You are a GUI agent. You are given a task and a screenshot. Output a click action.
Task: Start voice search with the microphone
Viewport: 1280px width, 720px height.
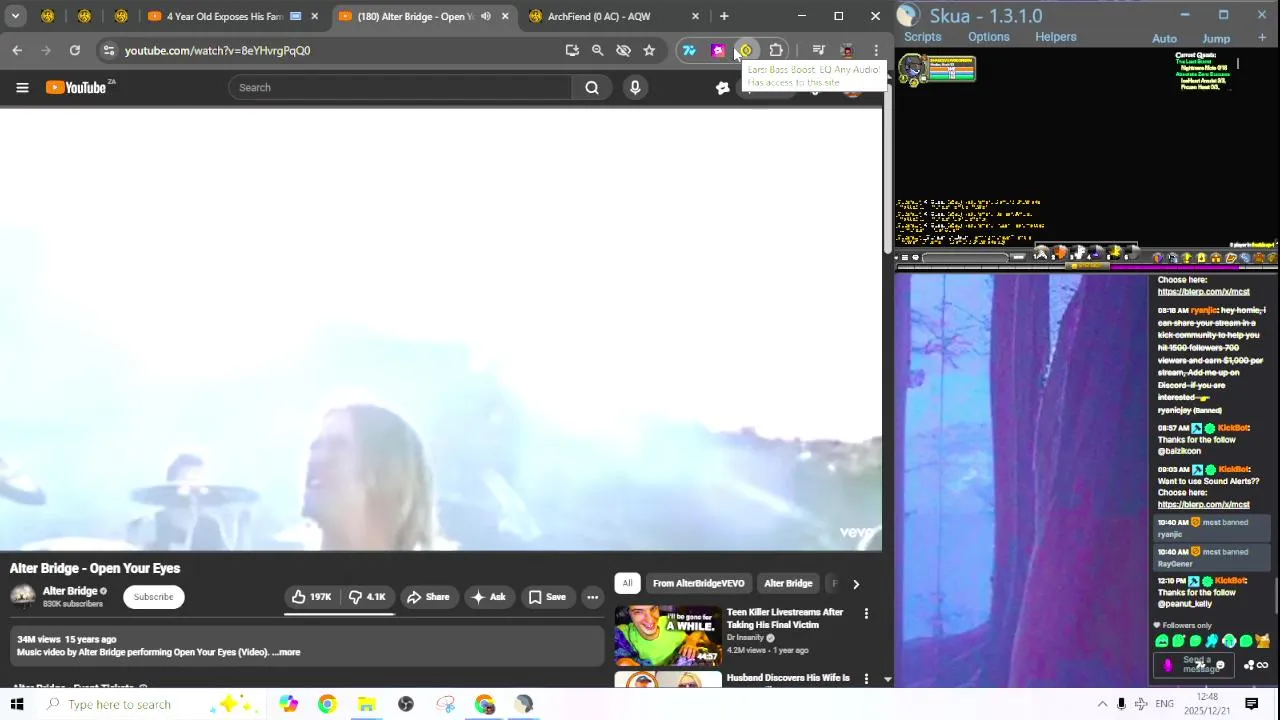635,88
